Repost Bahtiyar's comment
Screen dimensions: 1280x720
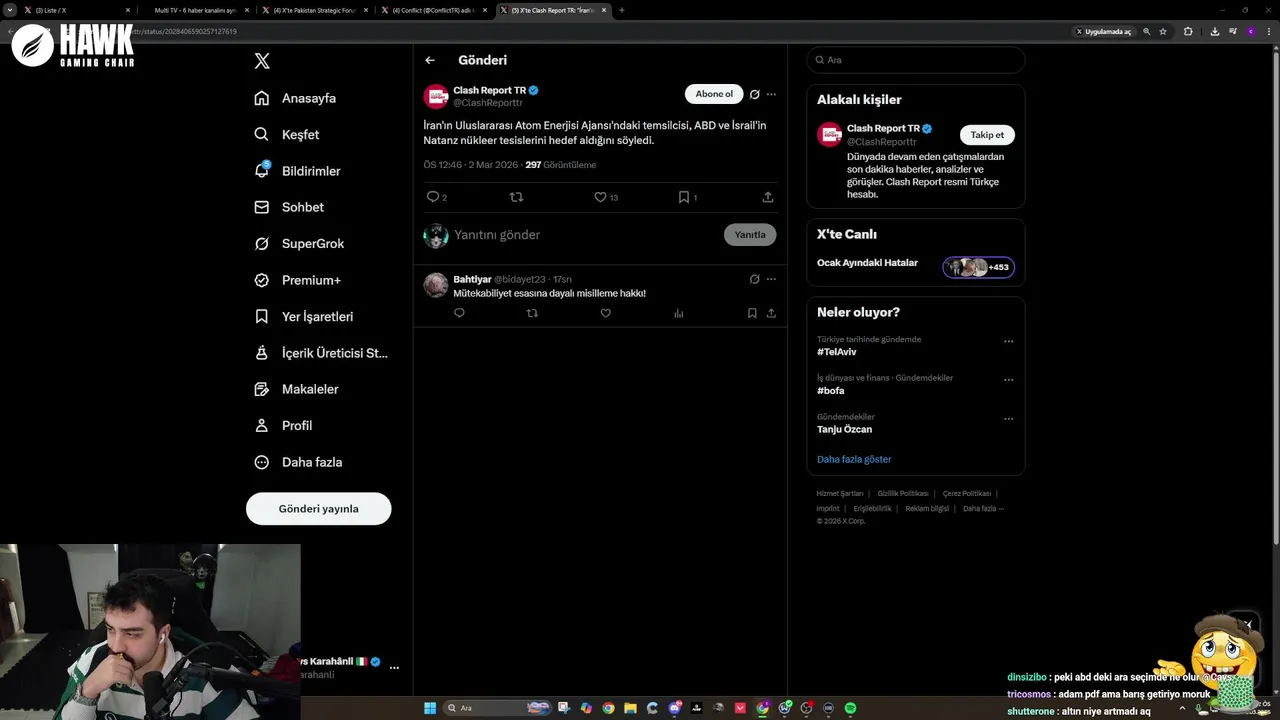(x=532, y=313)
